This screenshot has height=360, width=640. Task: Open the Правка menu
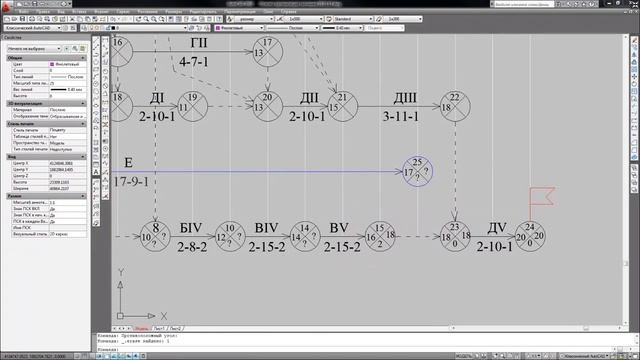tap(42, 12)
